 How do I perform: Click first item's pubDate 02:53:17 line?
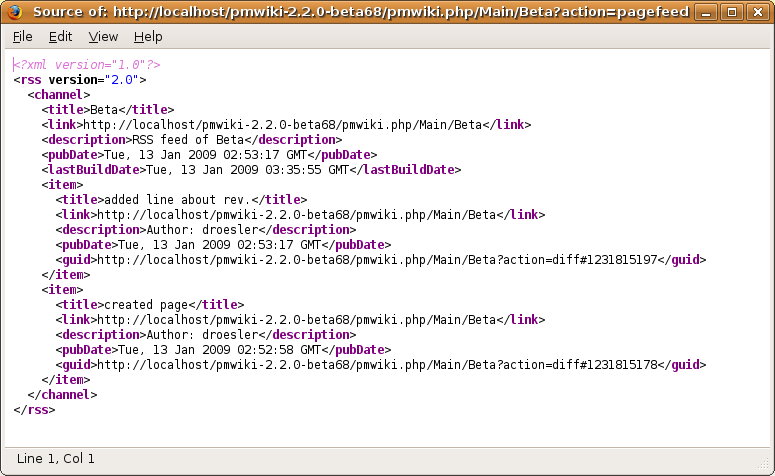pyautogui.click(x=223, y=245)
